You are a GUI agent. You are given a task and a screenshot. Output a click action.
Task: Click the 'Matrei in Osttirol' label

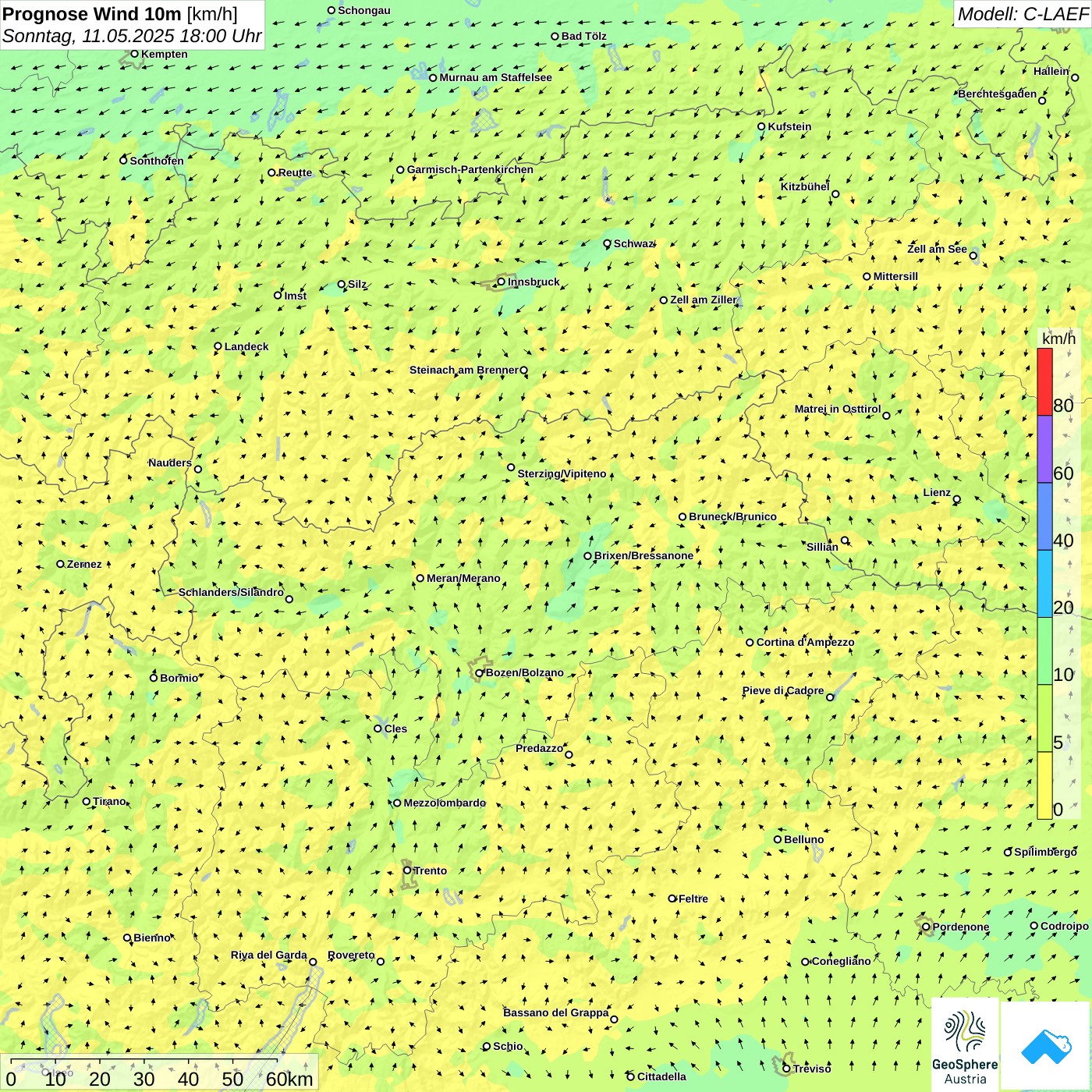pos(838,409)
